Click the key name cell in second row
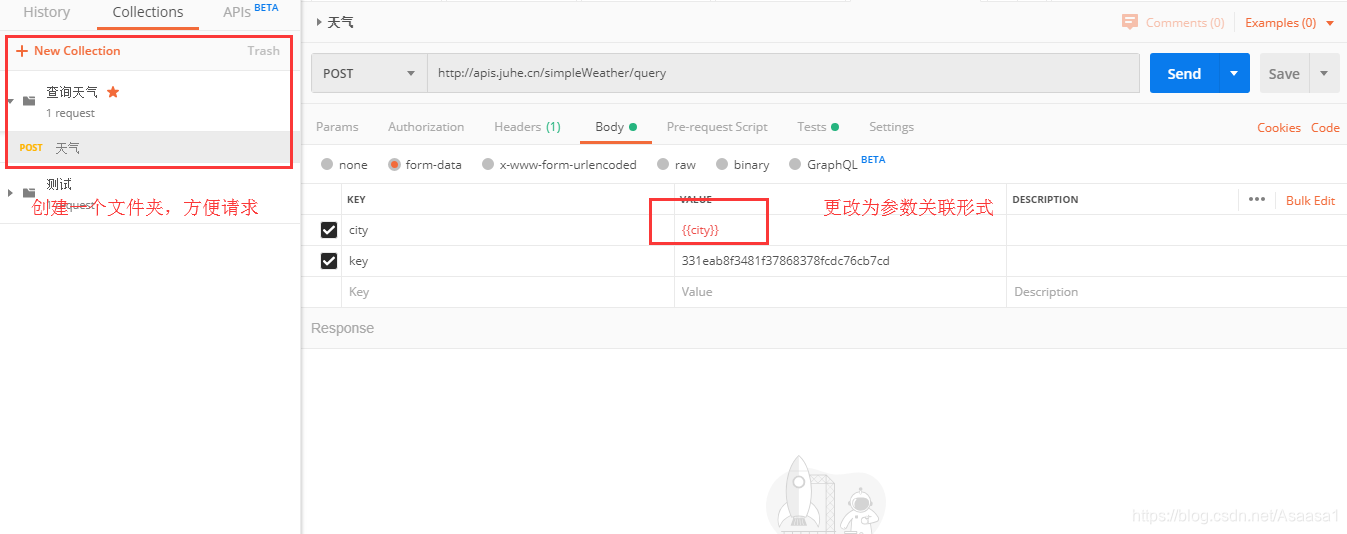 point(507,261)
